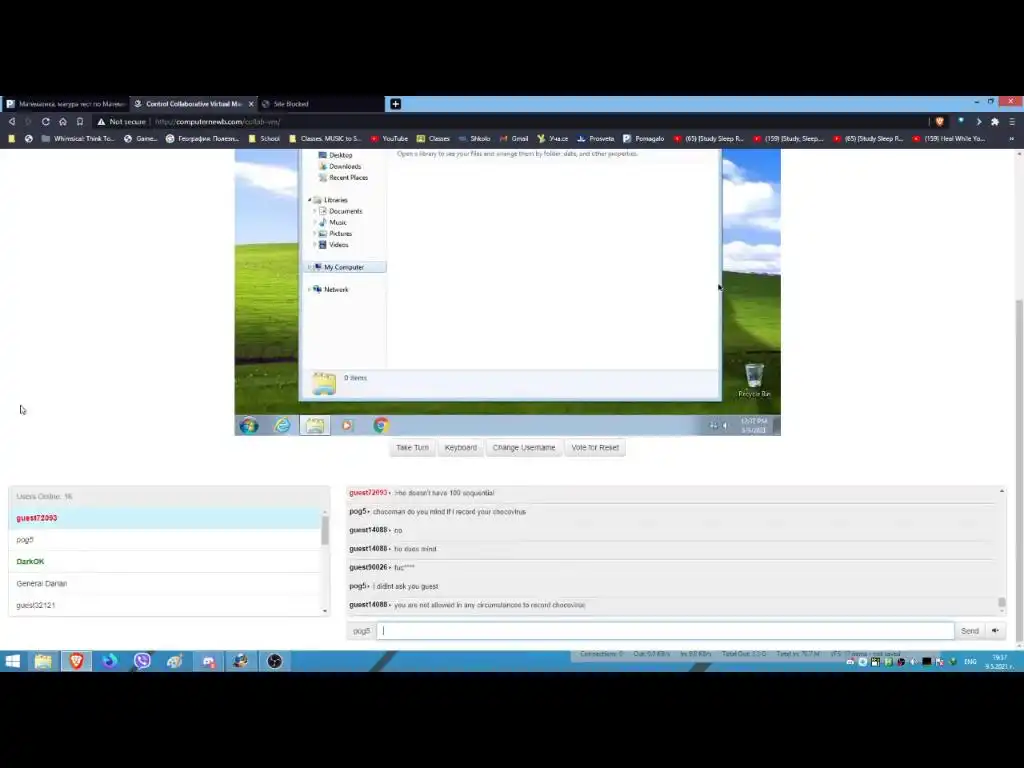The height and width of the screenshot is (768, 1024).
Task: Collapse the Libraries tree node
Action: pyautogui.click(x=310, y=200)
